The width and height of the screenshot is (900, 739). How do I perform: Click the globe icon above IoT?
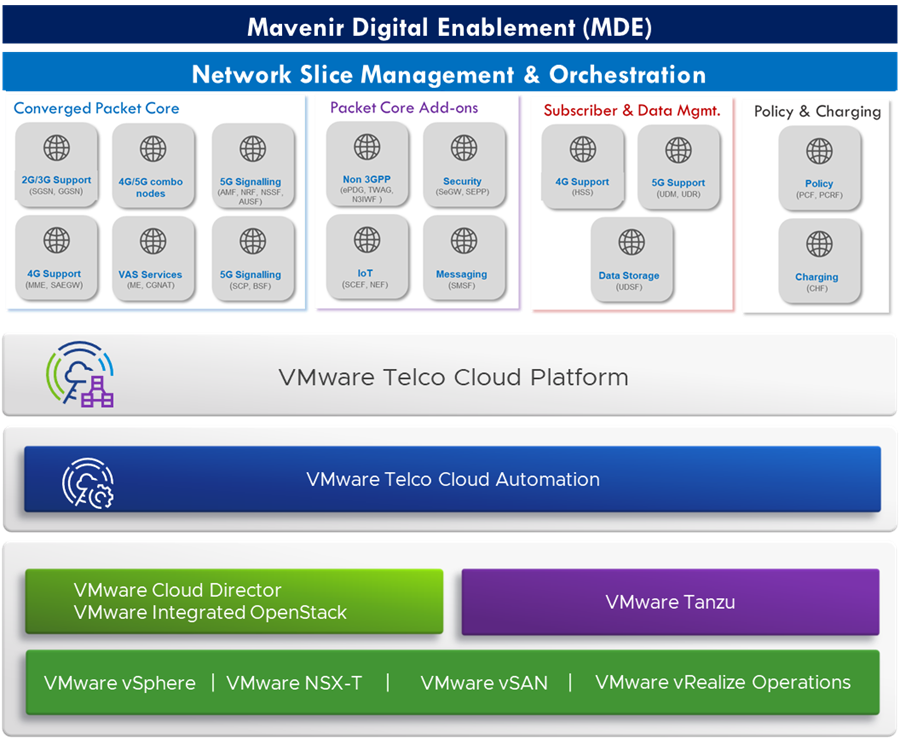click(367, 240)
